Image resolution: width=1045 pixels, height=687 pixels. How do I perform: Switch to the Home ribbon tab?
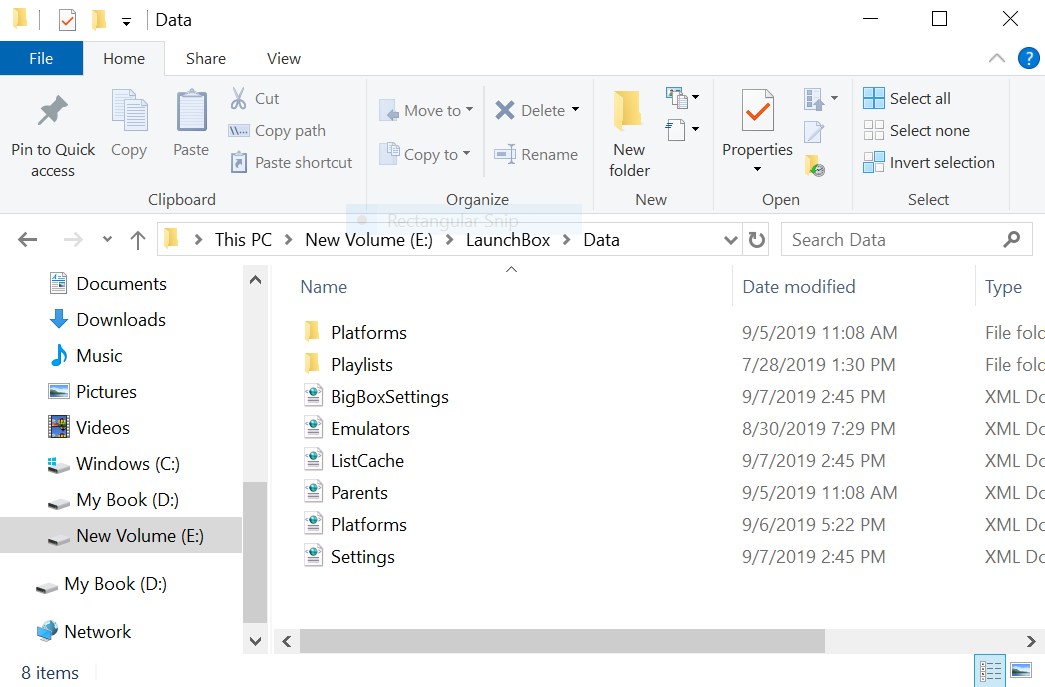[x=124, y=59]
